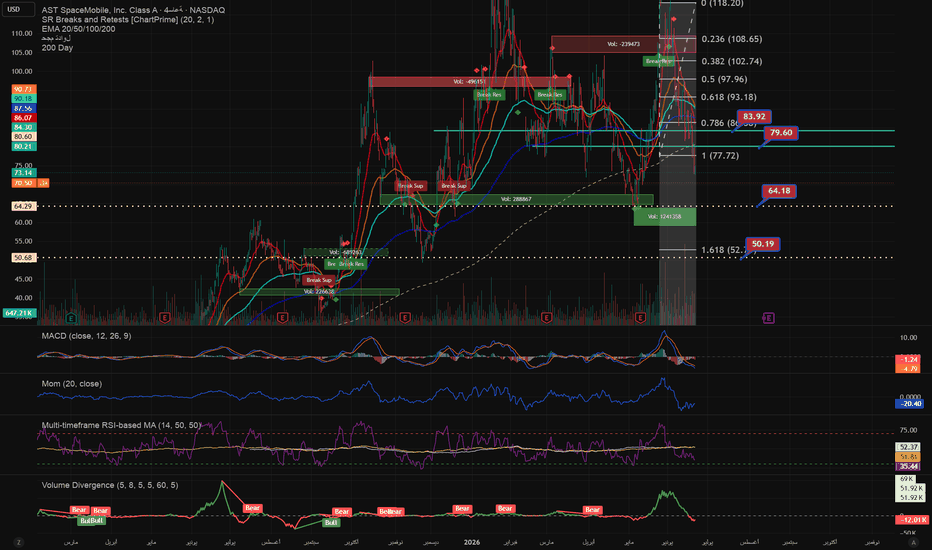The image size is (932, 550).
Task: Click the 0.5 (97.96) Fibonacci level label
Action: (x=724, y=79)
